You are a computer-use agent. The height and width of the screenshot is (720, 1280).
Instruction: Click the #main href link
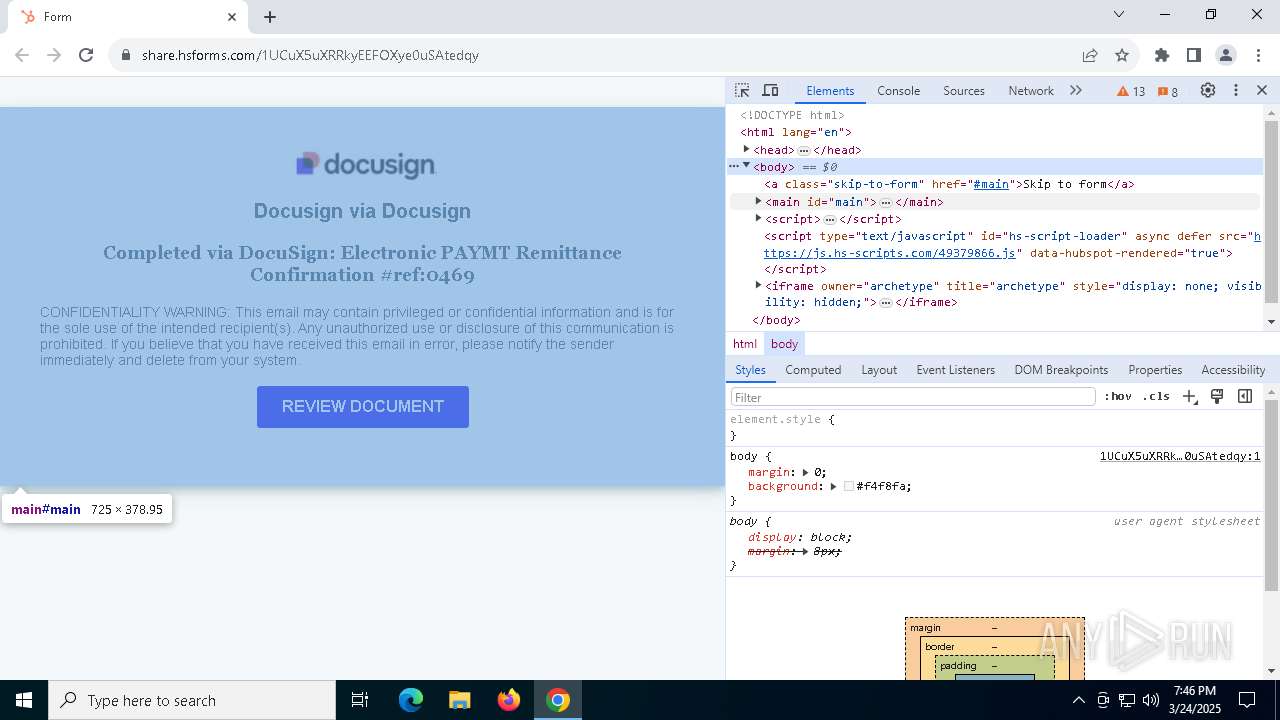tap(991, 184)
